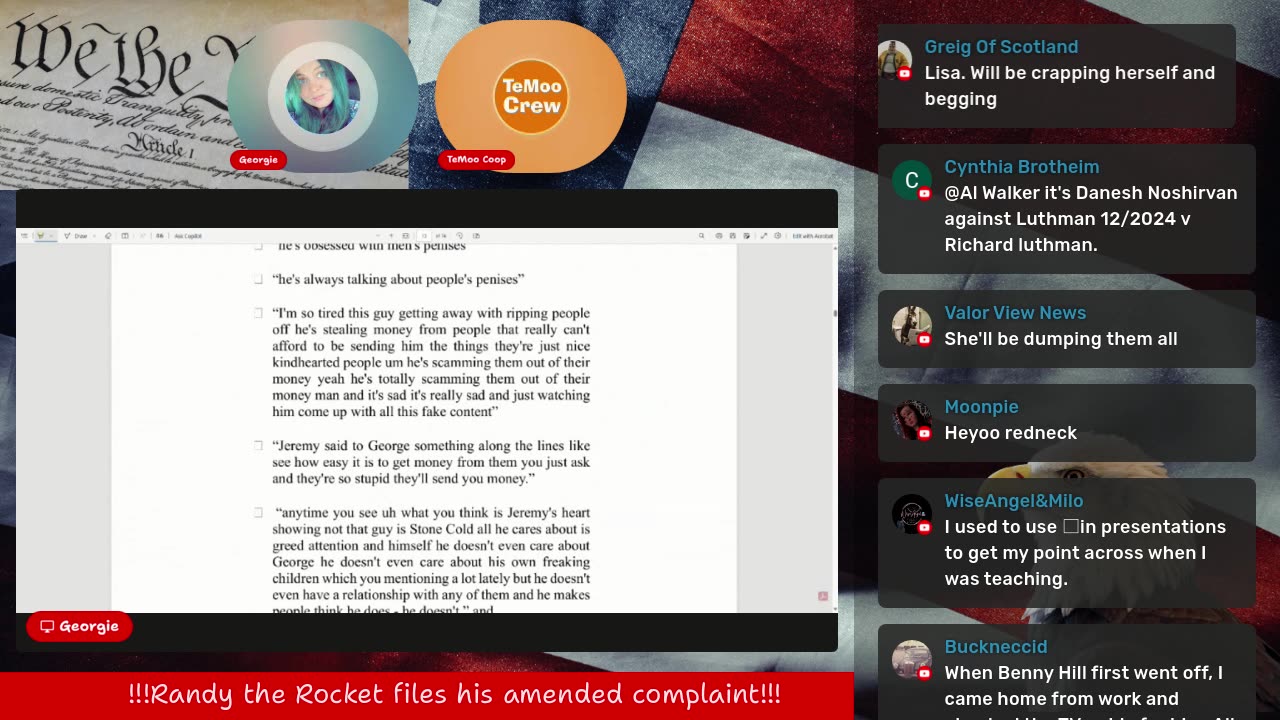Click Valor View News chat avatar

911,326
